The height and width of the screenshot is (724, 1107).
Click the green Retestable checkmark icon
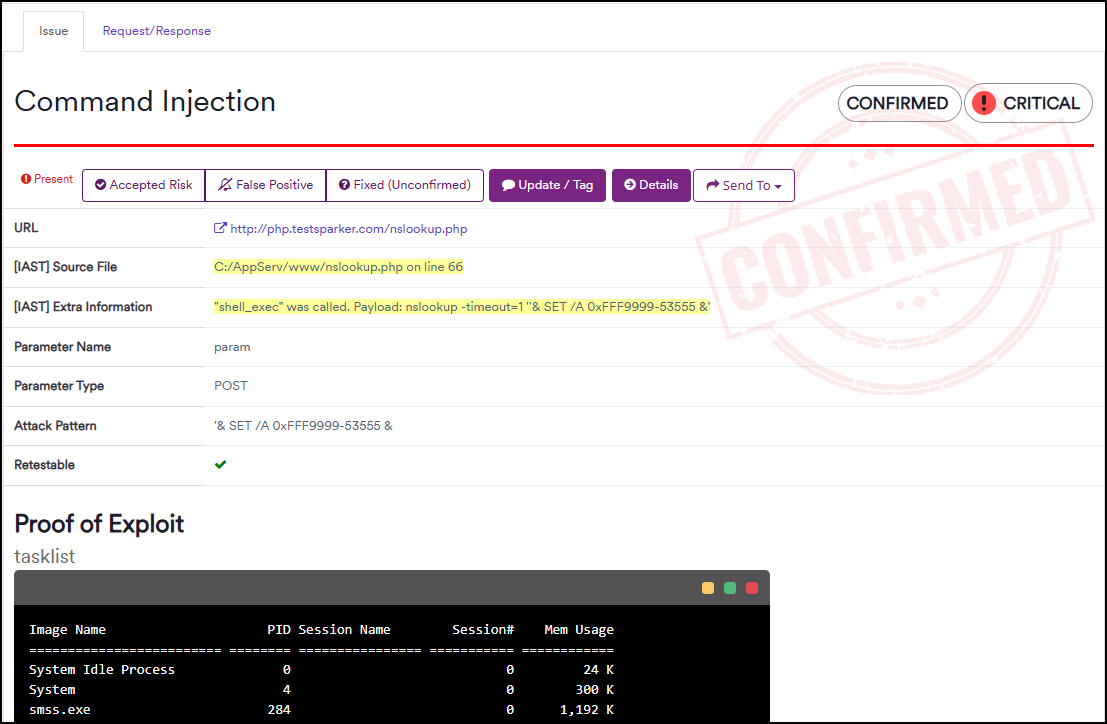pos(220,464)
